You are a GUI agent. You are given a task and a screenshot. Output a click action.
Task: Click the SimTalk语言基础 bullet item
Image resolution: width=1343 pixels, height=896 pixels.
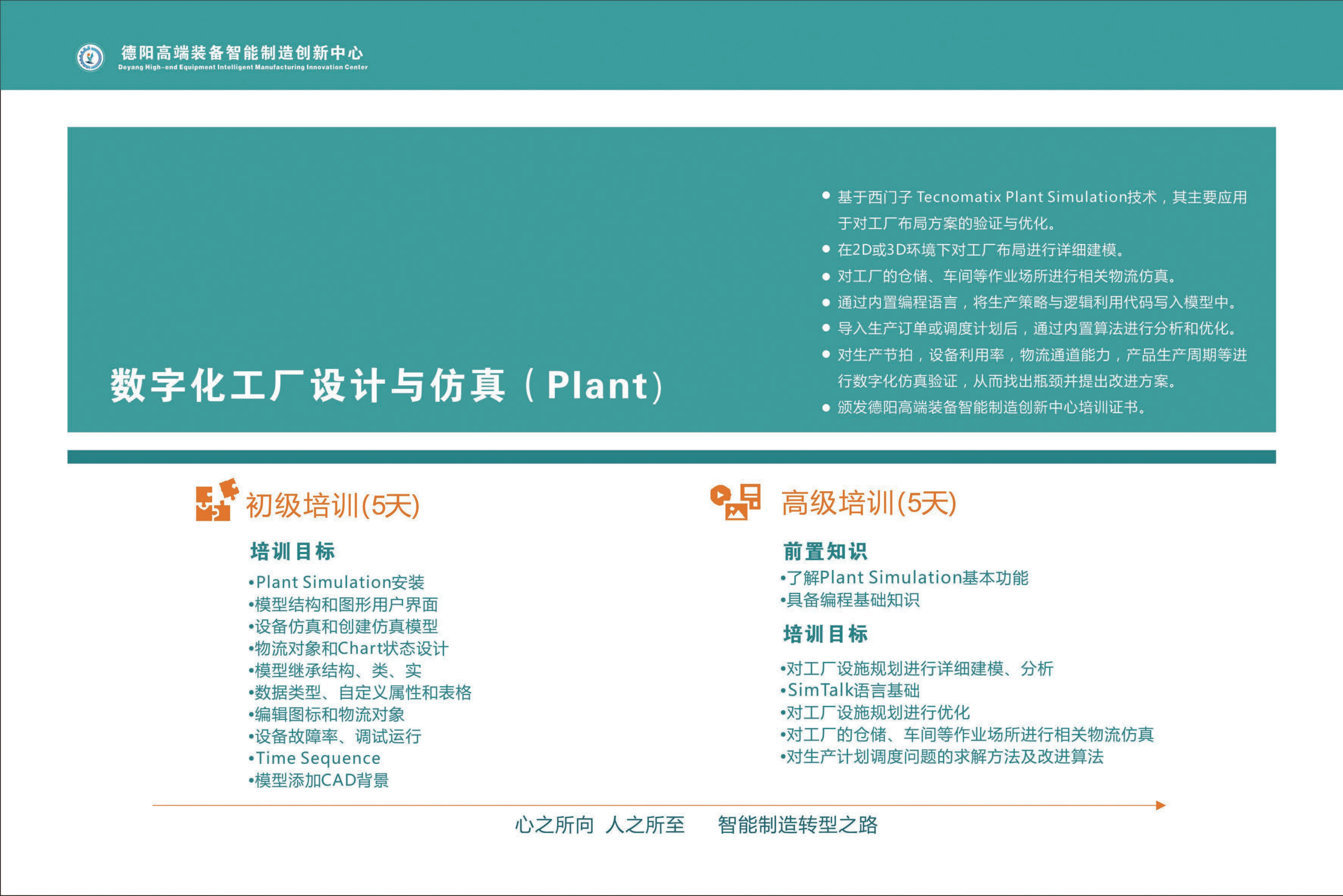click(x=850, y=690)
